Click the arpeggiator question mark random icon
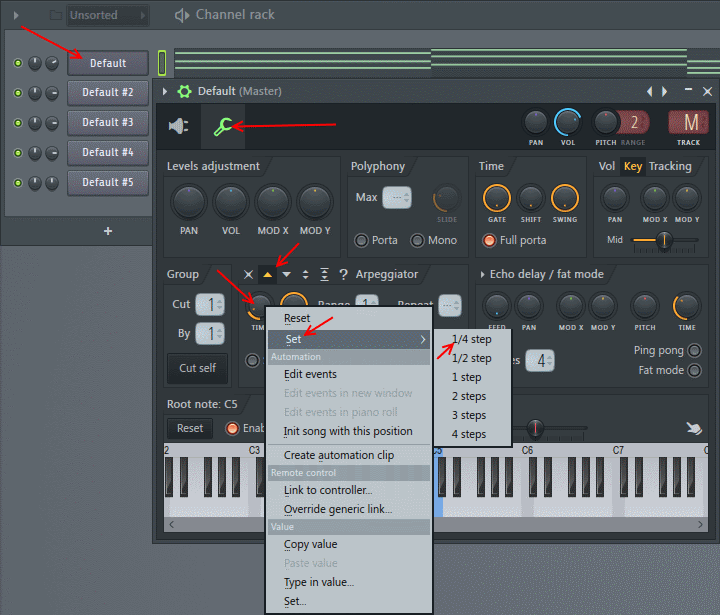720x615 pixels. [343, 274]
